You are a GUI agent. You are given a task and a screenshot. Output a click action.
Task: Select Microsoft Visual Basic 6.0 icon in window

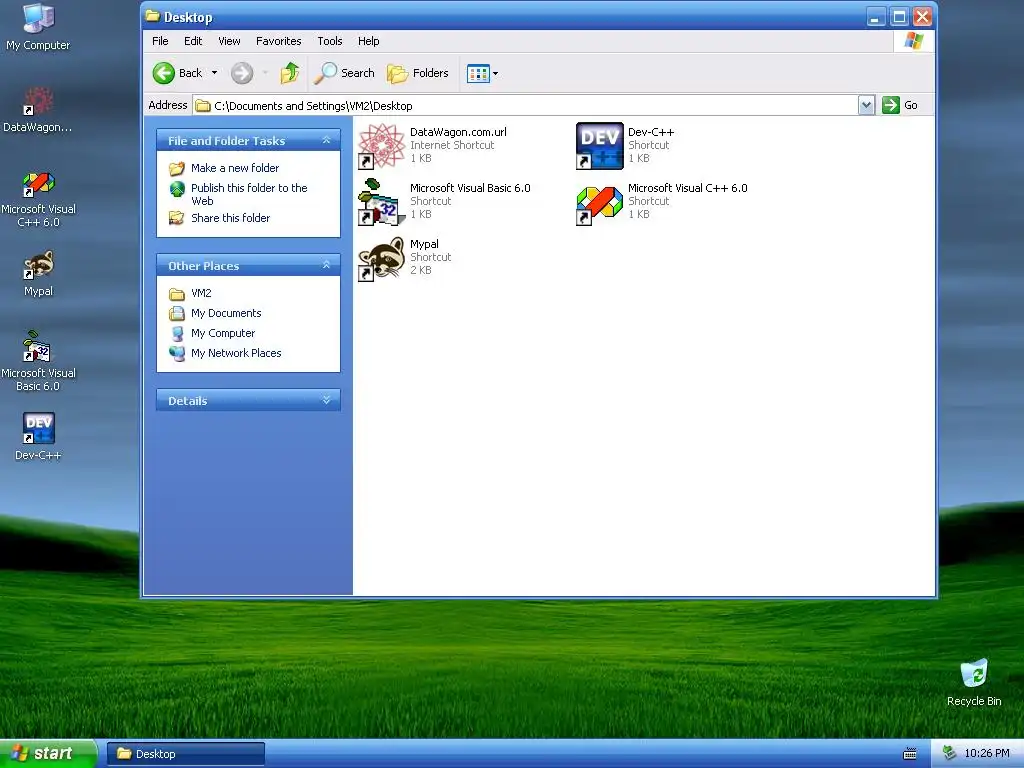pyautogui.click(x=381, y=202)
